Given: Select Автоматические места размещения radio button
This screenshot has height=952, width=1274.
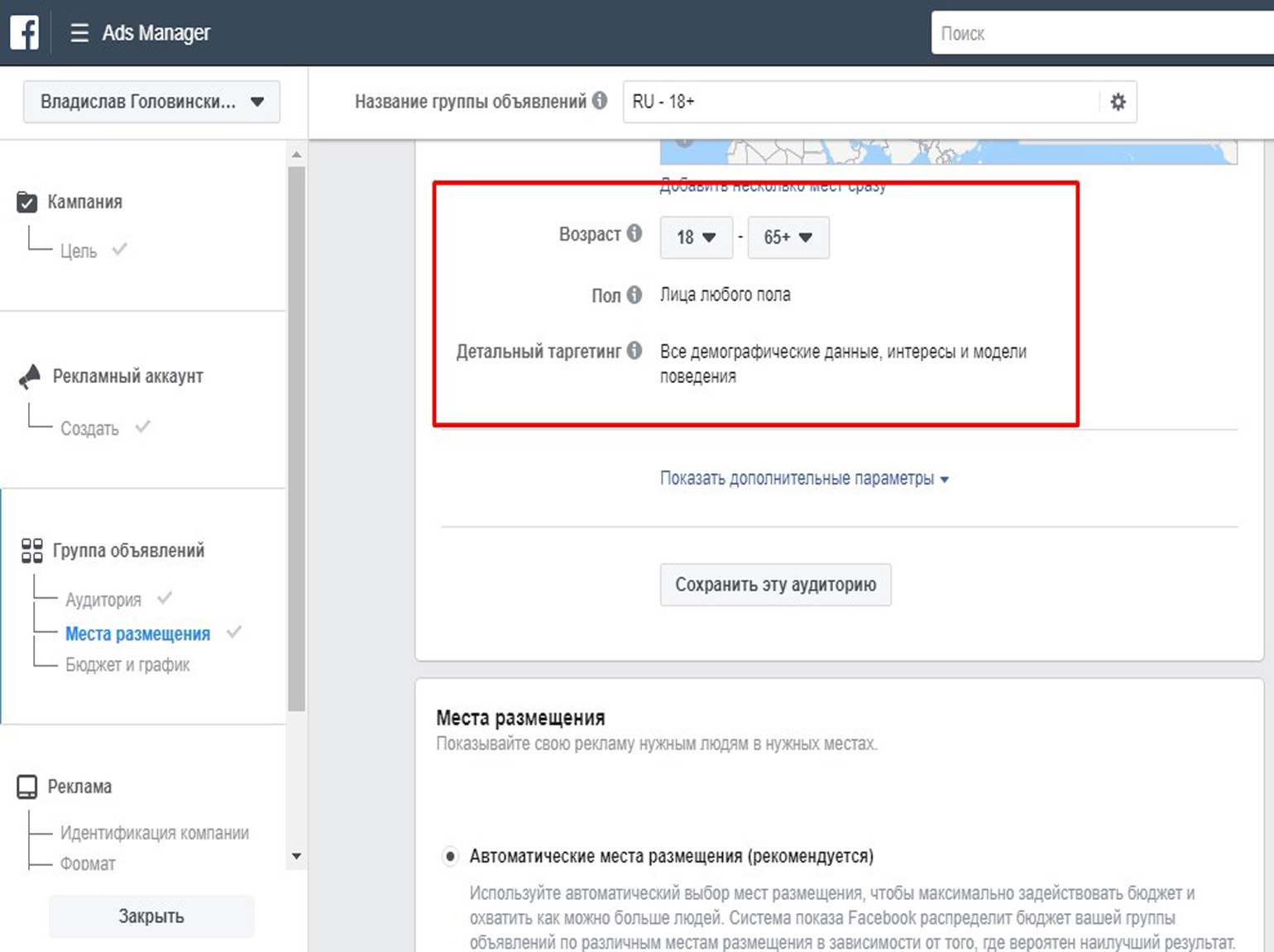Looking at the screenshot, I should (x=450, y=856).
